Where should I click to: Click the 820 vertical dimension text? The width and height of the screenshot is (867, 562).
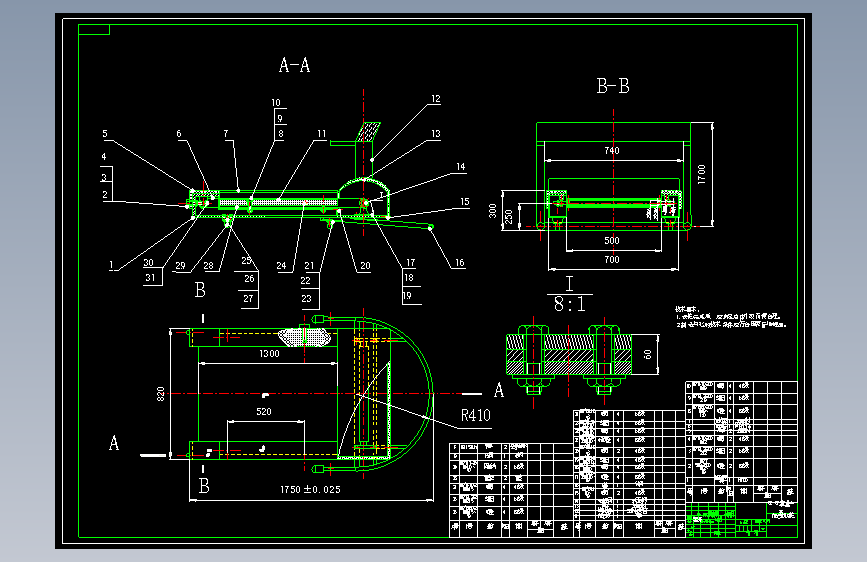[160, 394]
